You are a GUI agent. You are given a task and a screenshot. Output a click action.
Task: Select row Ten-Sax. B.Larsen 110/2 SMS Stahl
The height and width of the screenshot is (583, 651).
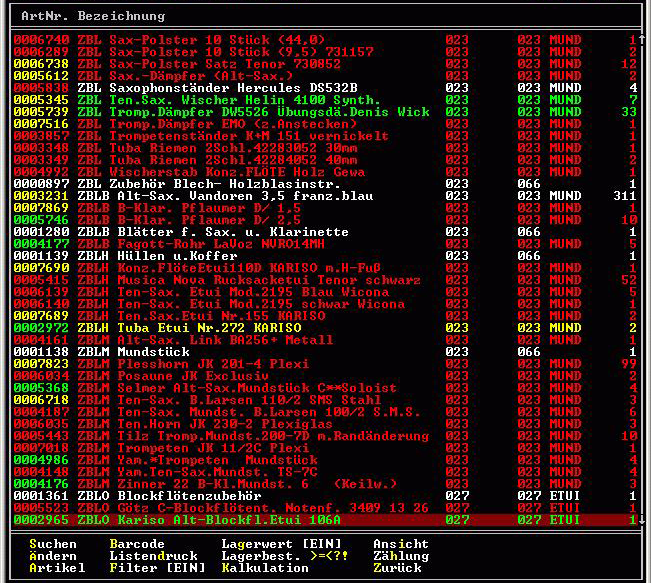[325, 400]
